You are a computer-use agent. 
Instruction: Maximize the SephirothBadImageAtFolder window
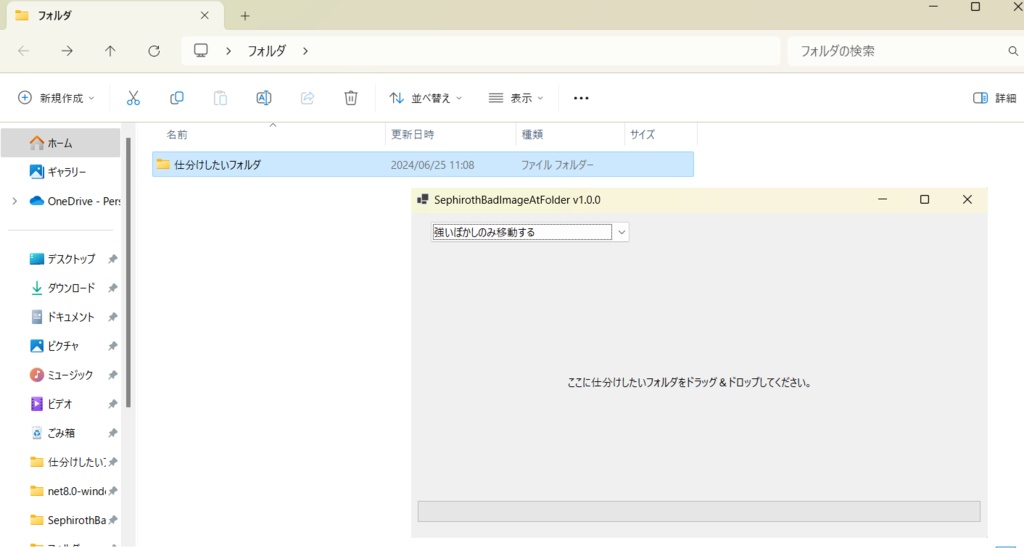click(x=924, y=199)
